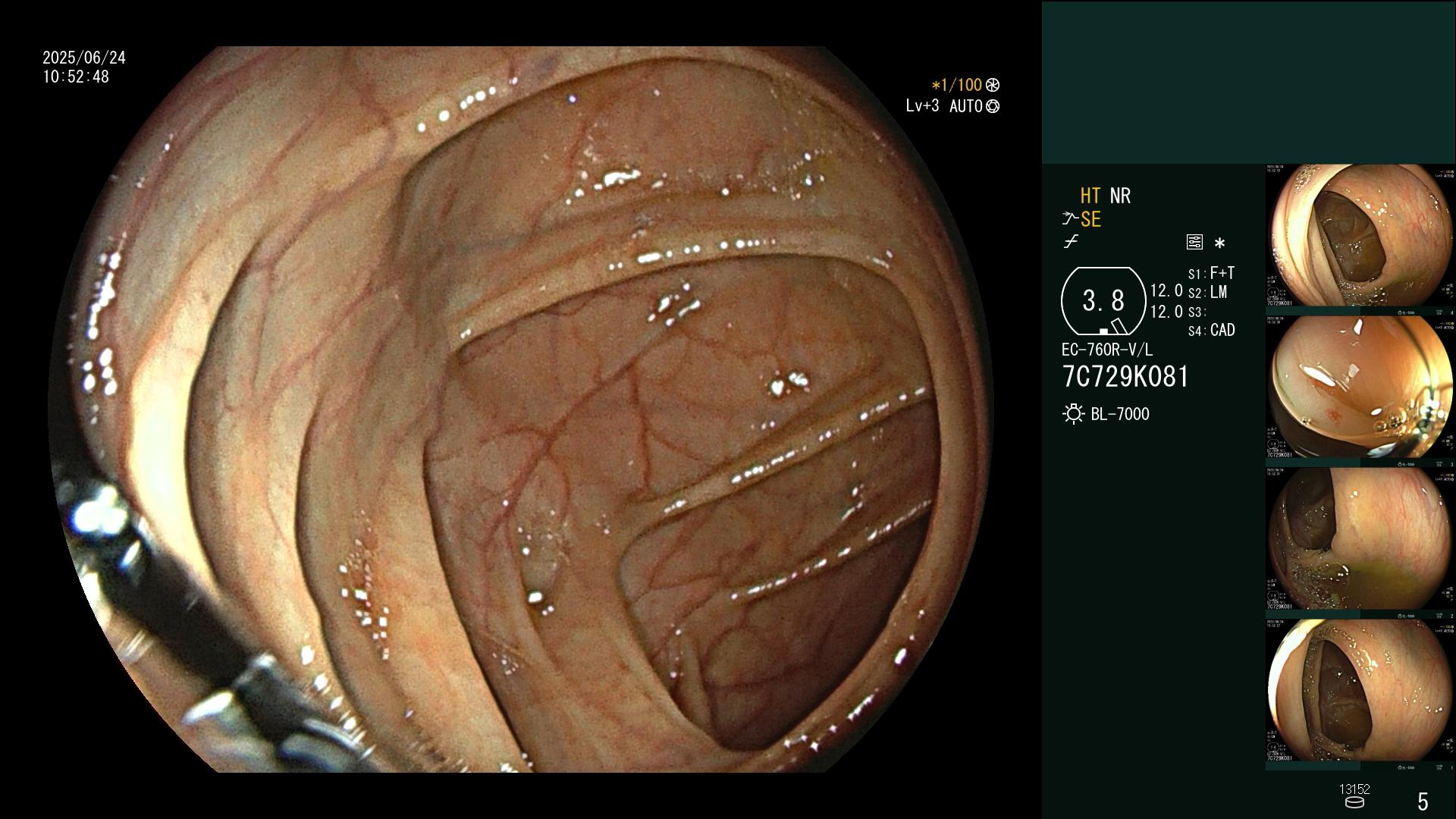Open the first captured thumbnail at top
This screenshot has width=1456, height=819.
[1360, 236]
